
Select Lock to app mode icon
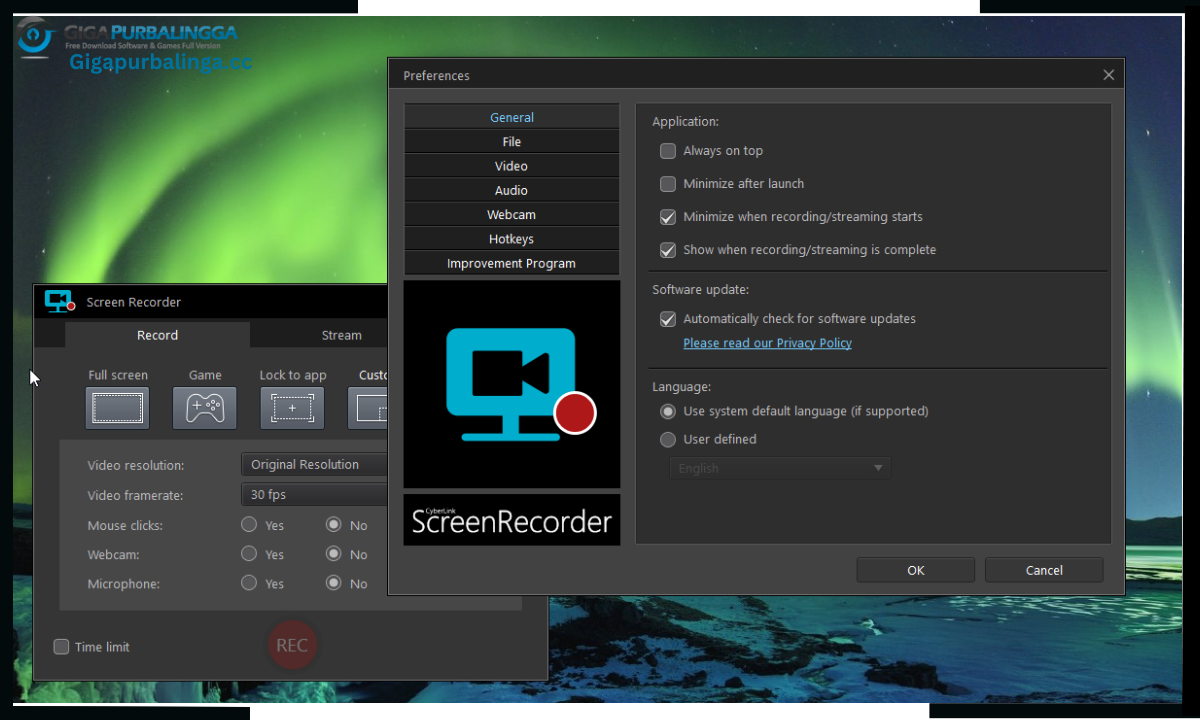(x=292, y=408)
